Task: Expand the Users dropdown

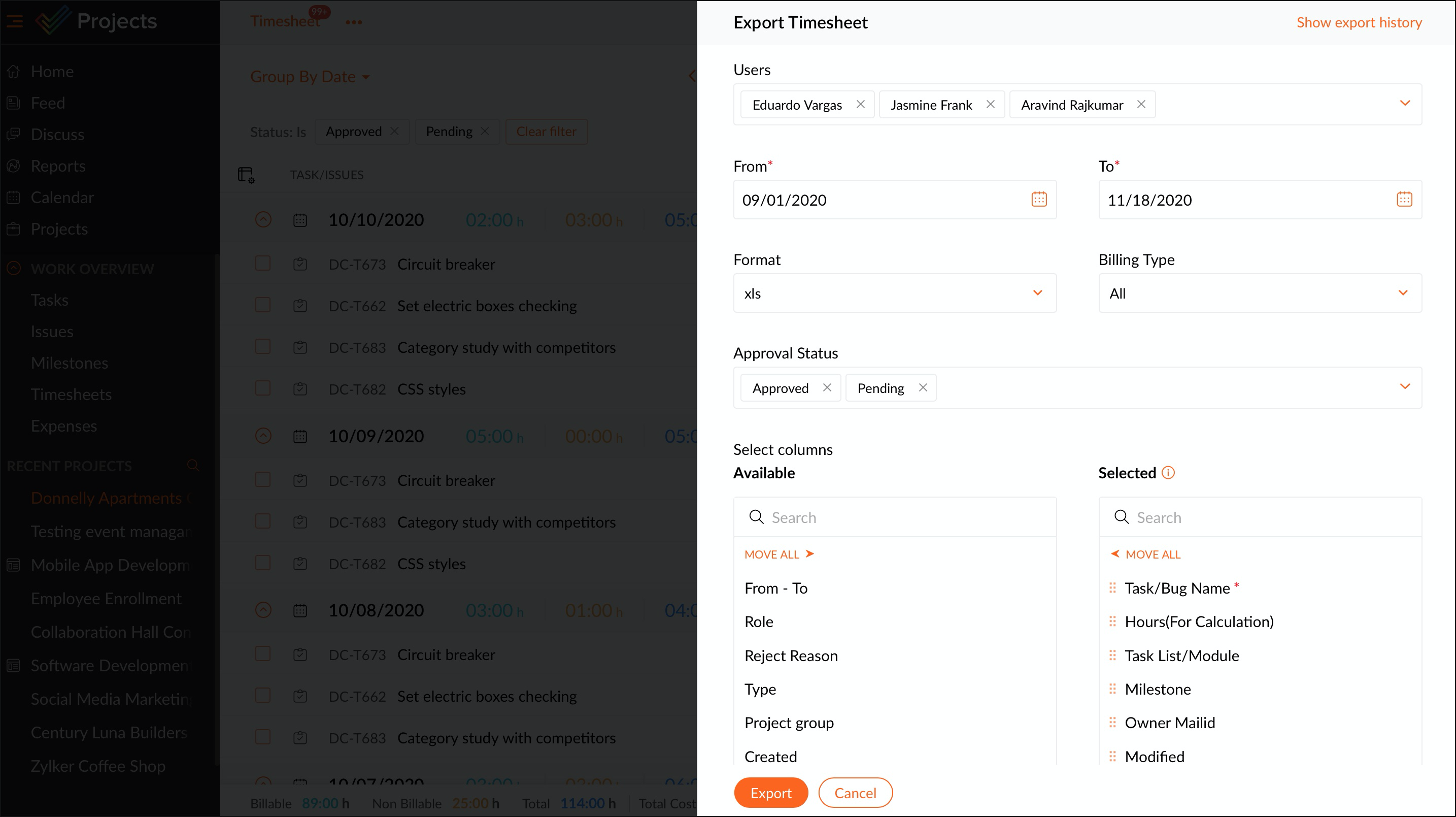Action: [1405, 104]
